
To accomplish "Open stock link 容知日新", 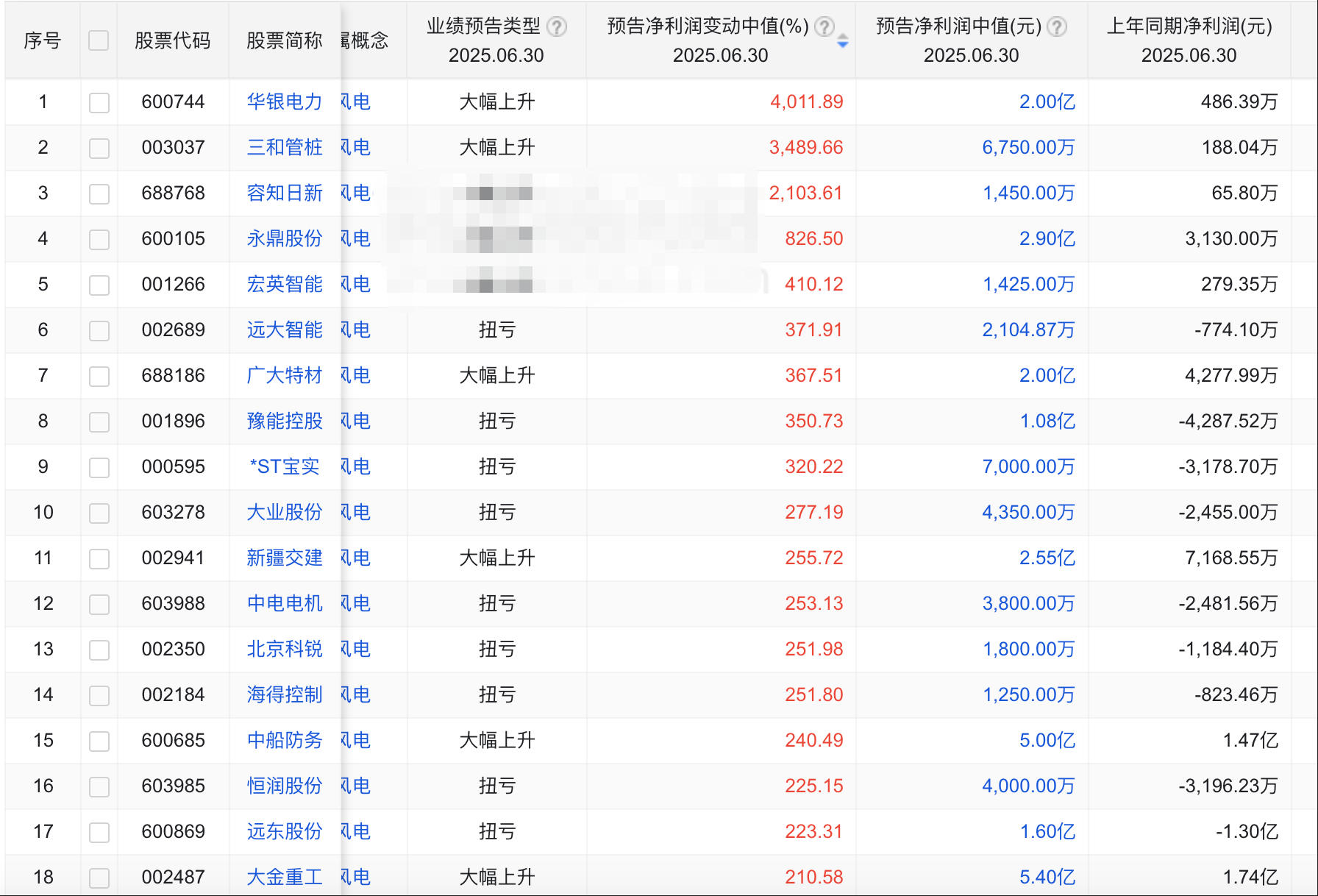I will tap(285, 193).
